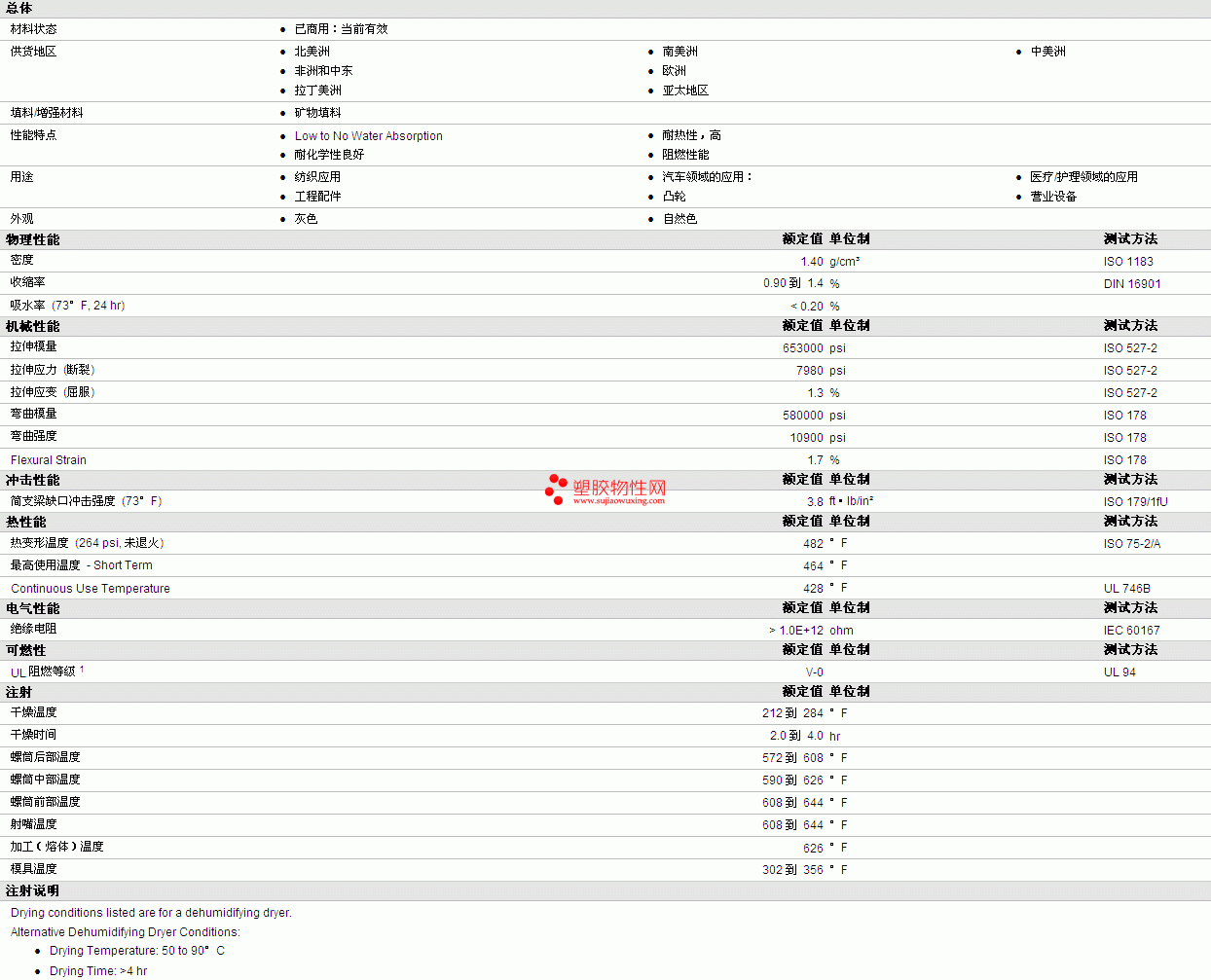Image resolution: width=1211 pixels, height=980 pixels.
Task: Click the 纺织应用 use entry
Action: tap(317, 177)
